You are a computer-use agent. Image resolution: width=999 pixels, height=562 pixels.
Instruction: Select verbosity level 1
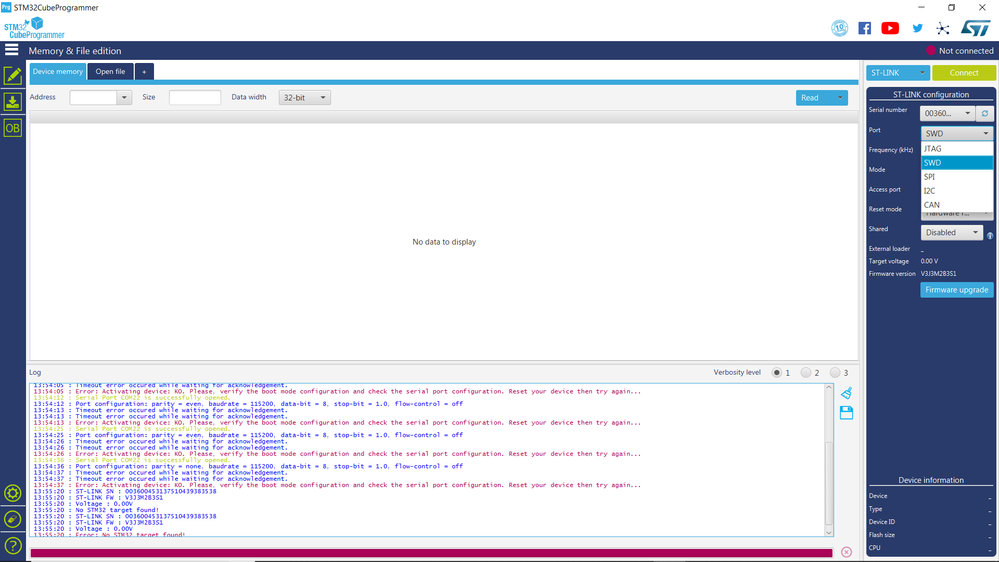pyautogui.click(x=777, y=373)
